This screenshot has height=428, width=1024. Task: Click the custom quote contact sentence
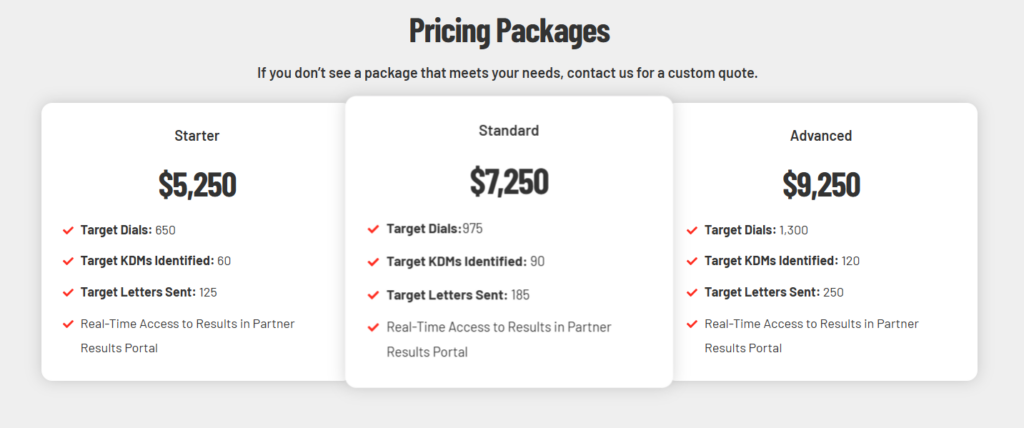click(507, 73)
